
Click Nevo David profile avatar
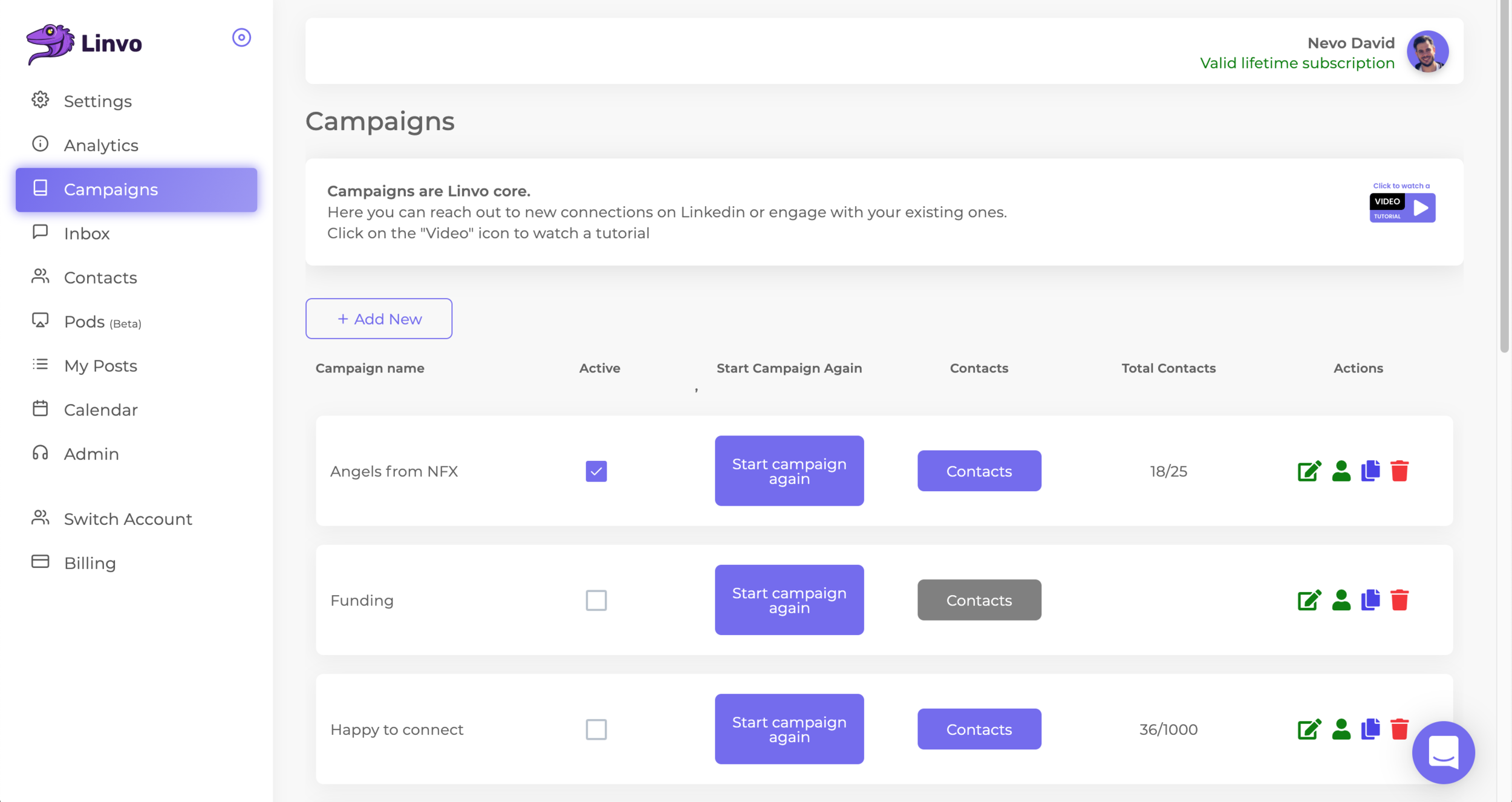1427,52
